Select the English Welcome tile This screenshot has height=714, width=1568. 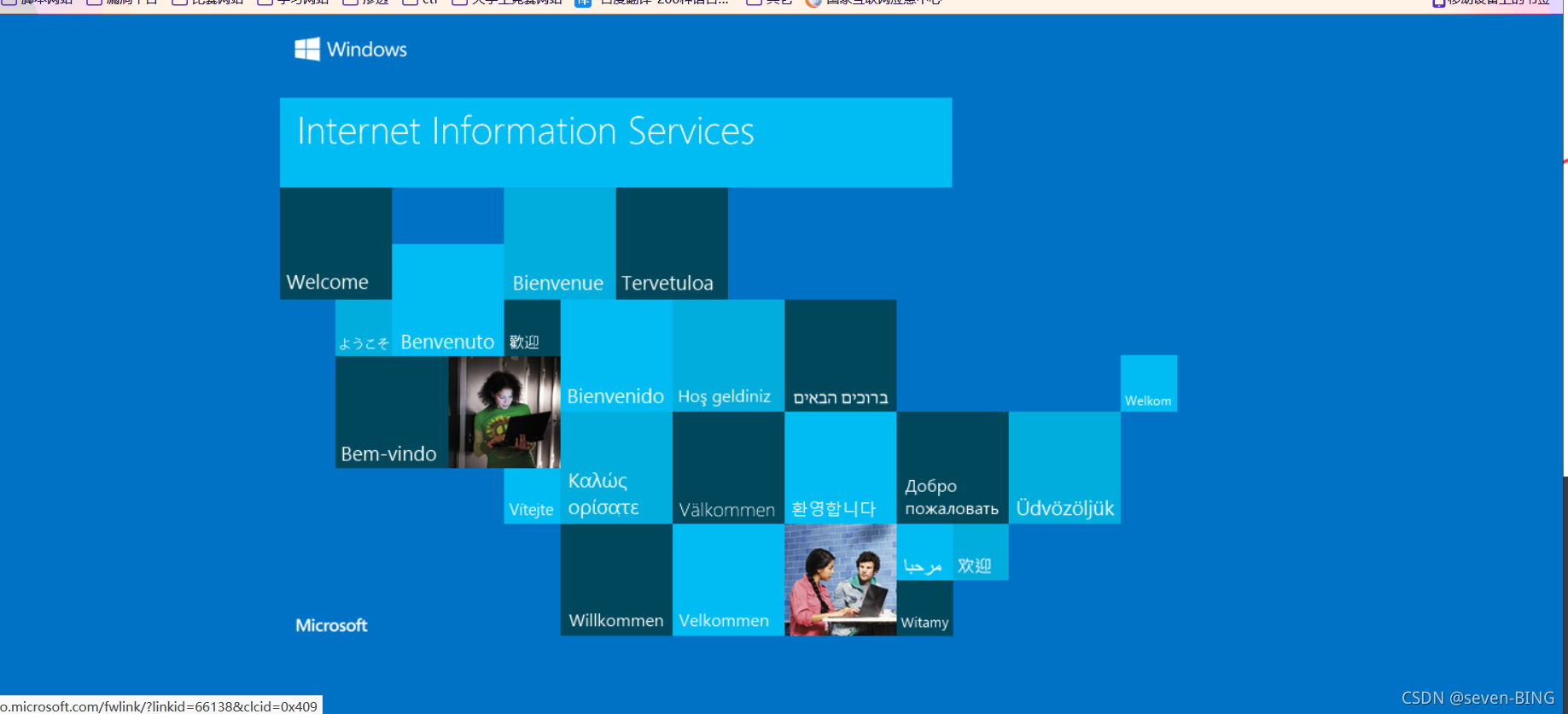pos(335,243)
